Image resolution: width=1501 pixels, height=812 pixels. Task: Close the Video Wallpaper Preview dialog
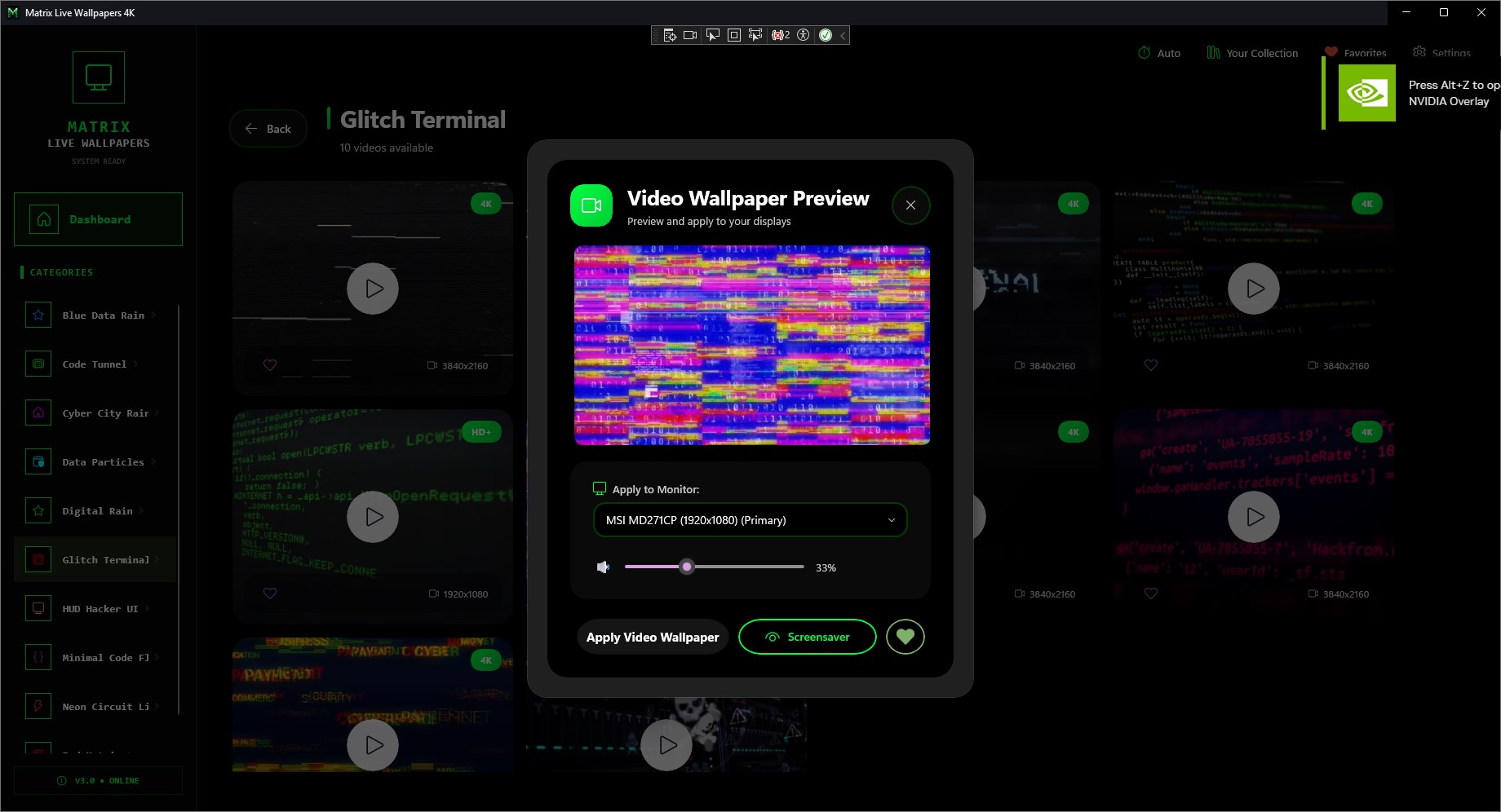click(x=910, y=205)
